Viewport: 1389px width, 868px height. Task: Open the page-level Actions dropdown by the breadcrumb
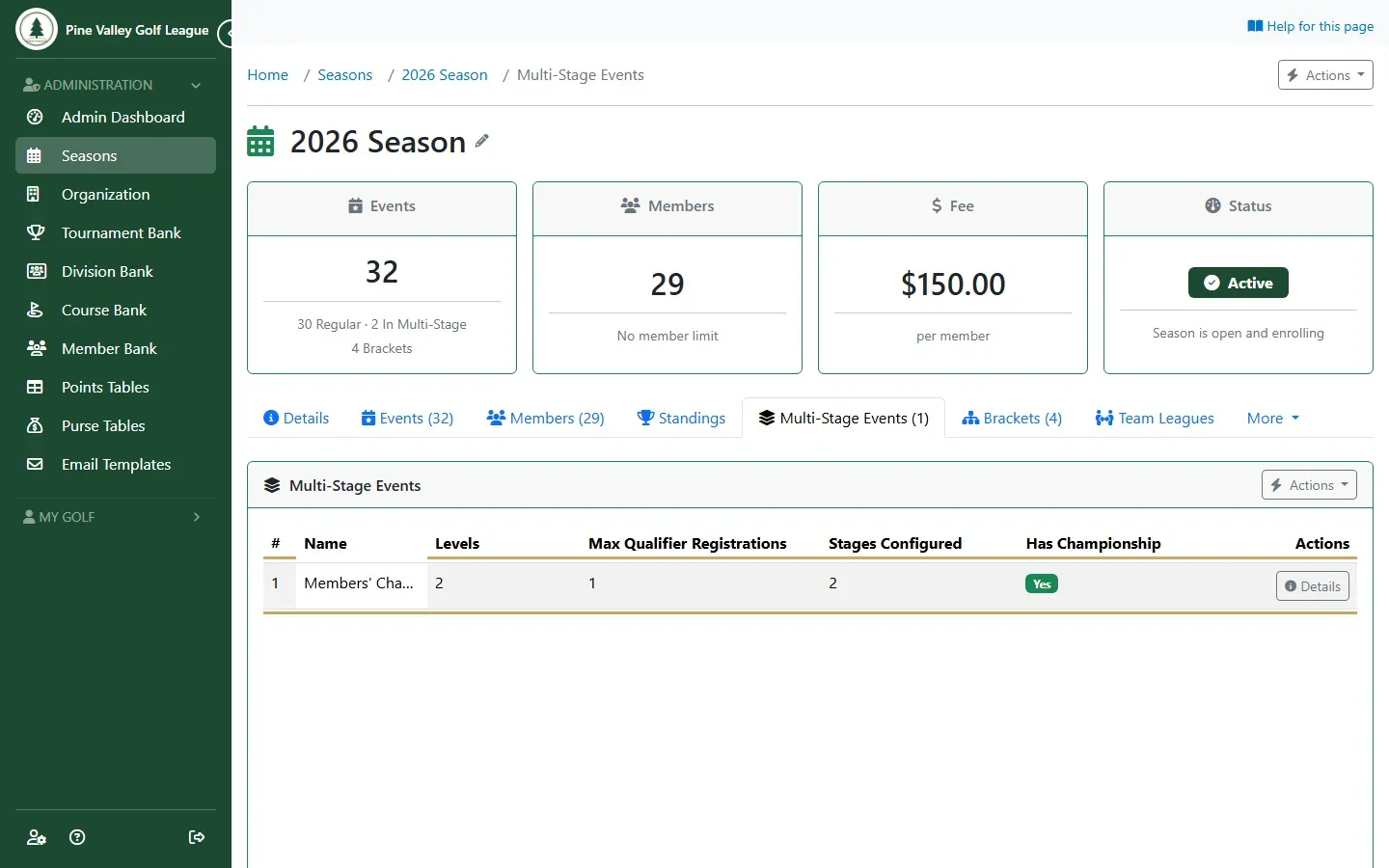coord(1325,75)
